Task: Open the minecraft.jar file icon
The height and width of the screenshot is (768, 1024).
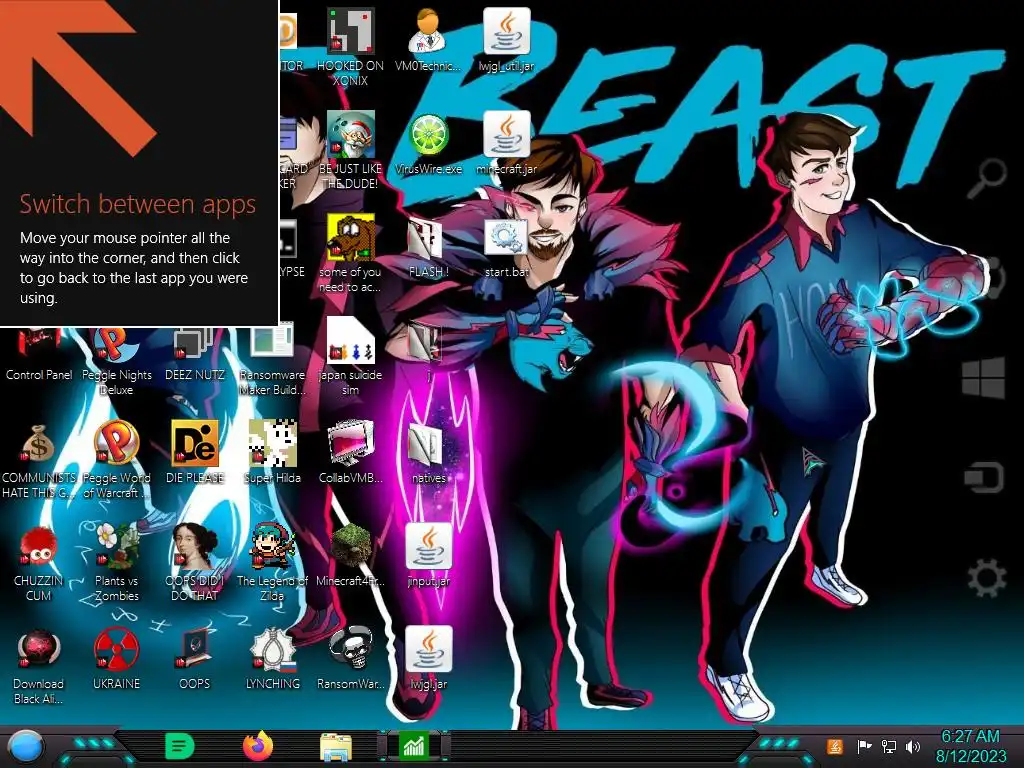Action: (506, 135)
